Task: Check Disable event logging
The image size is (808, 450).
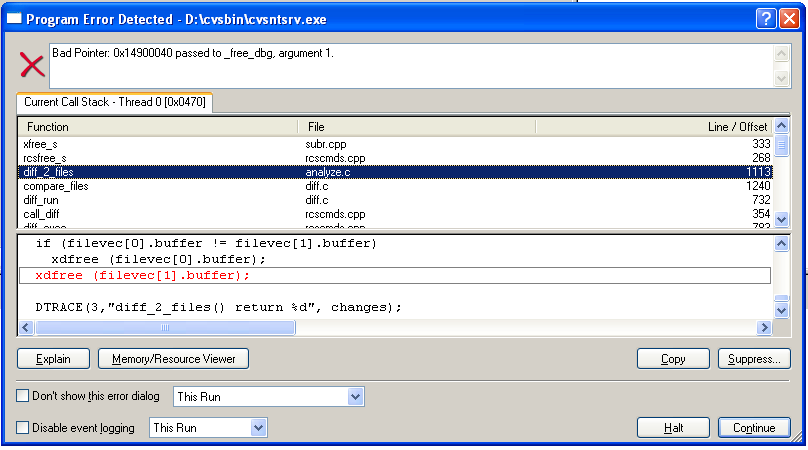Action: (x=22, y=427)
